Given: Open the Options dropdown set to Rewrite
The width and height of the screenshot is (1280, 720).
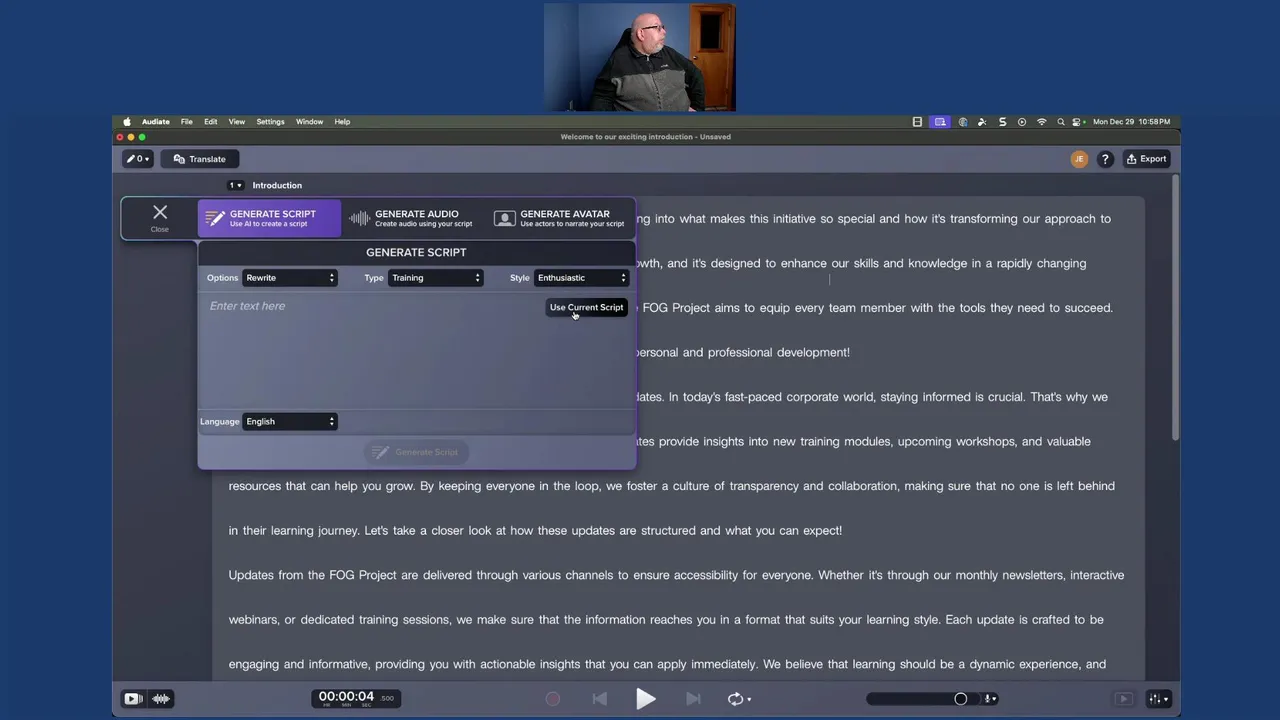Looking at the screenshot, I should (290, 278).
